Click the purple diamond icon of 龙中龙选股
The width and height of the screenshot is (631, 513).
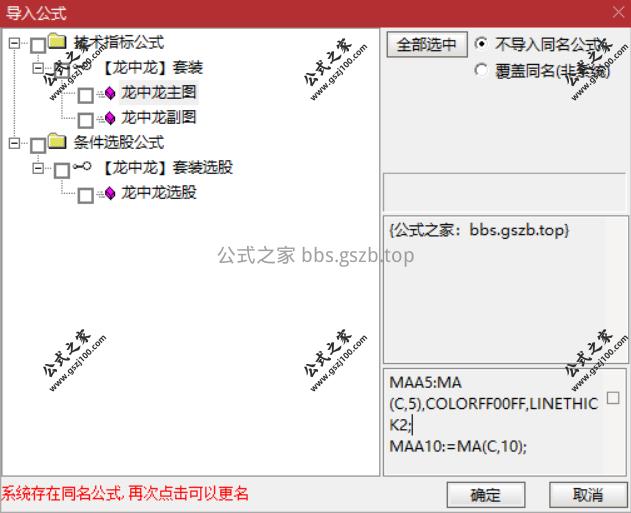pyautogui.click(x=110, y=193)
